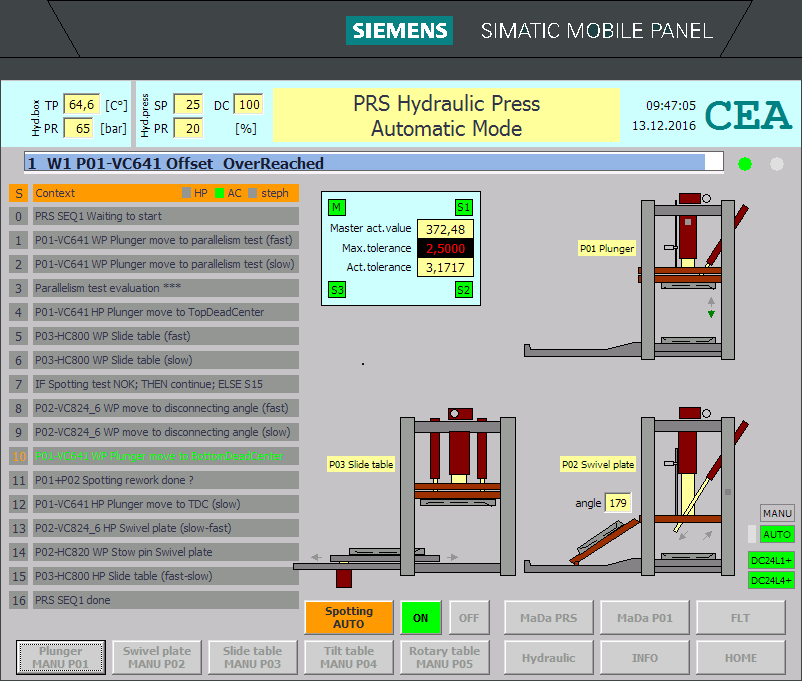Click the Spotting AUTO button
Viewport: 802px width, 681px height.
click(349, 618)
